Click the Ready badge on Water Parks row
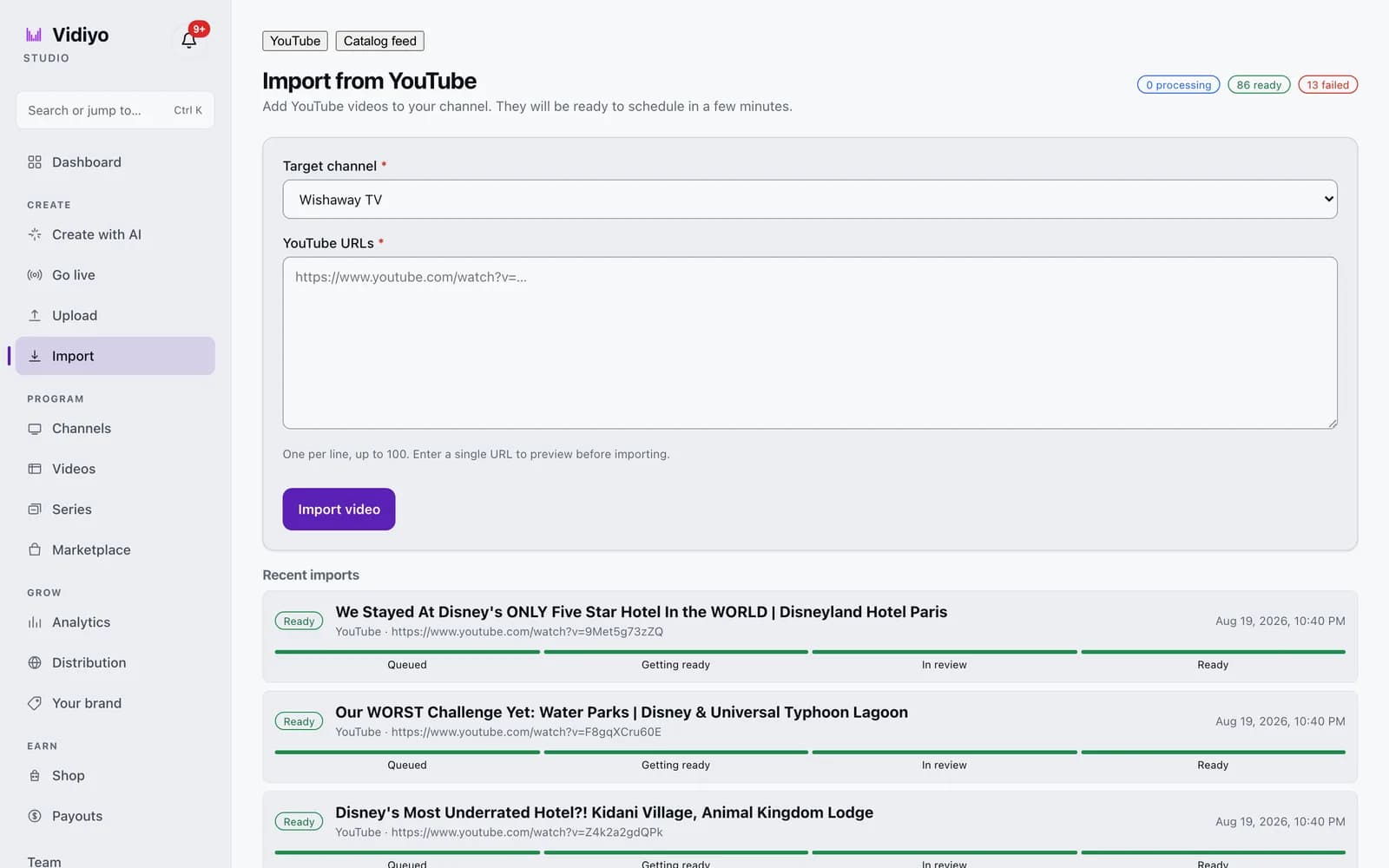 [x=299, y=721]
